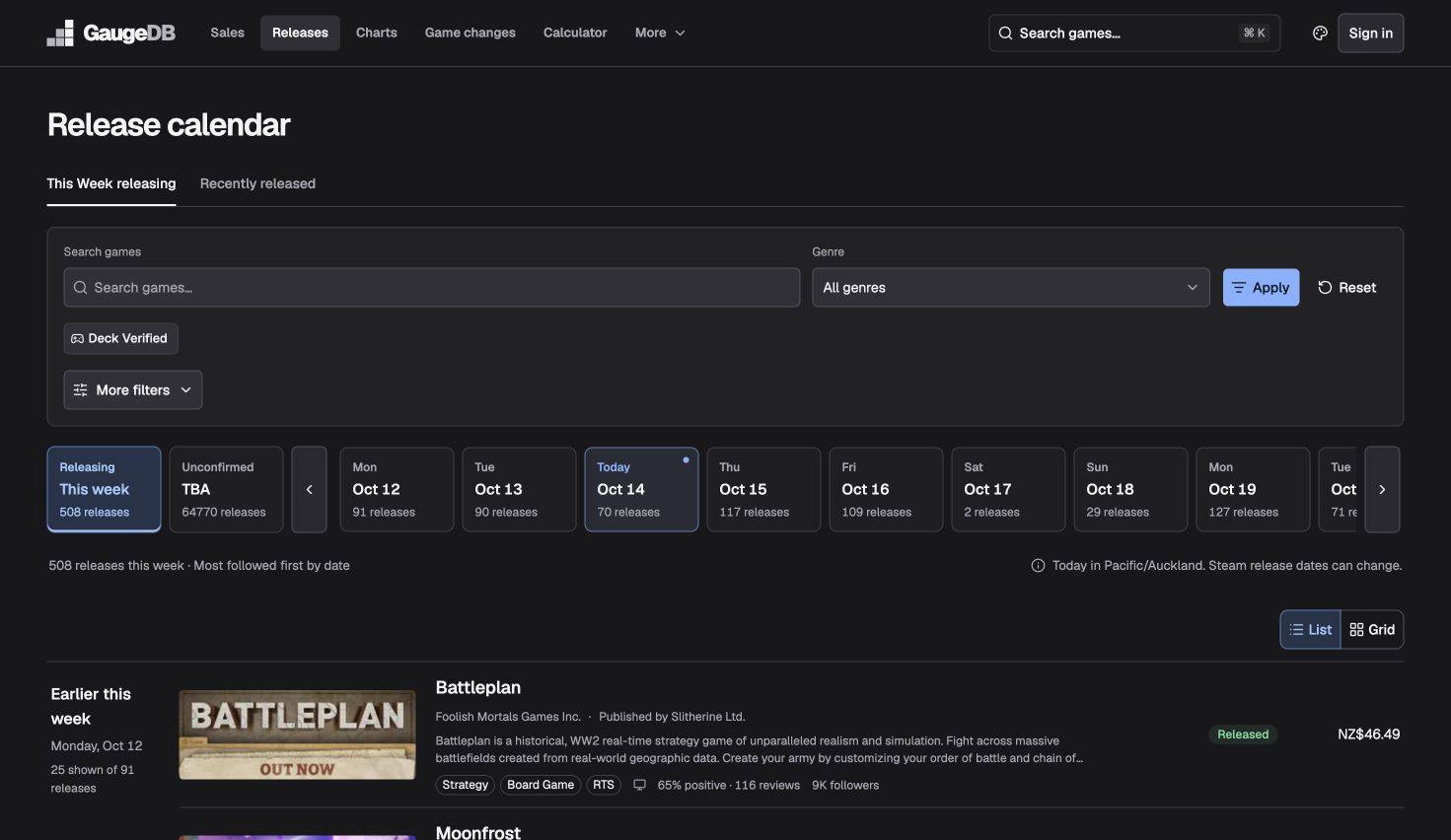The width and height of the screenshot is (1451, 840).
Task: Switch to List view
Action: [x=1310, y=629]
